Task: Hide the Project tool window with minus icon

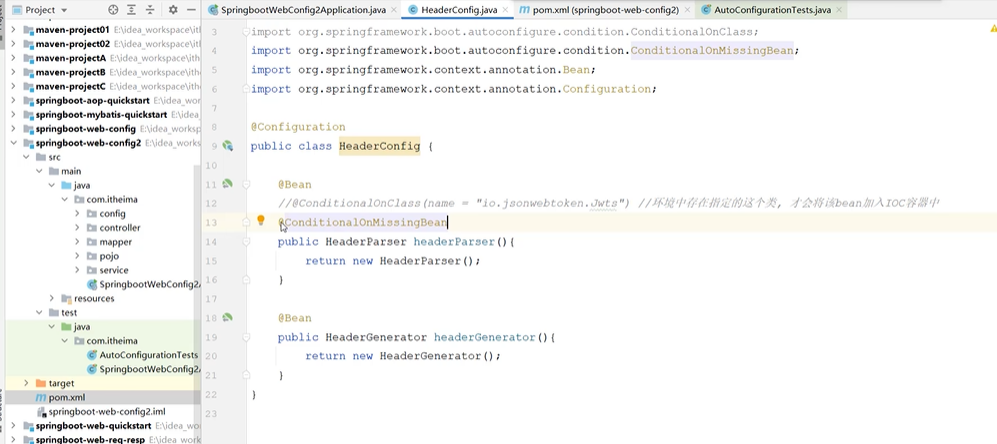Action: 191,10
